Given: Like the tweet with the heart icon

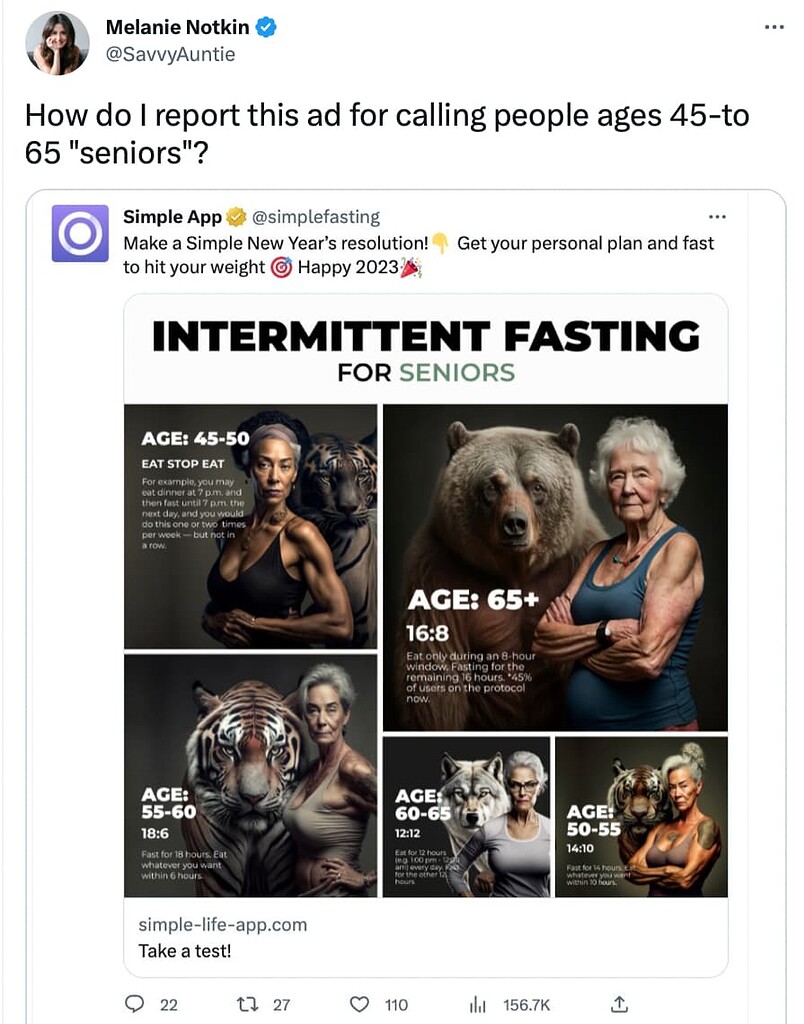Looking at the screenshot, I should click(x=359, y=1004).
